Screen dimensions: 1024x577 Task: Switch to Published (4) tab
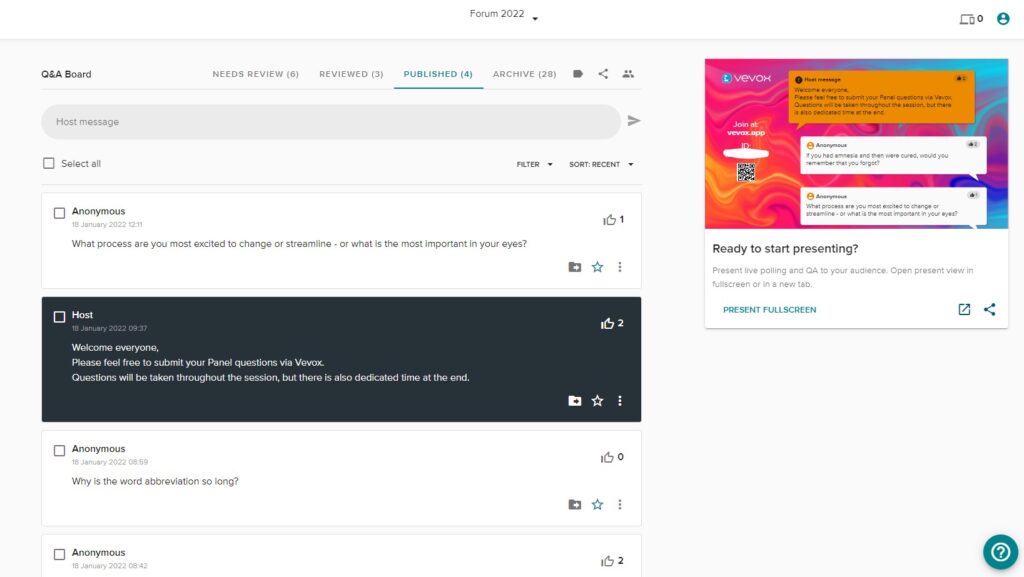click(438, 74)
